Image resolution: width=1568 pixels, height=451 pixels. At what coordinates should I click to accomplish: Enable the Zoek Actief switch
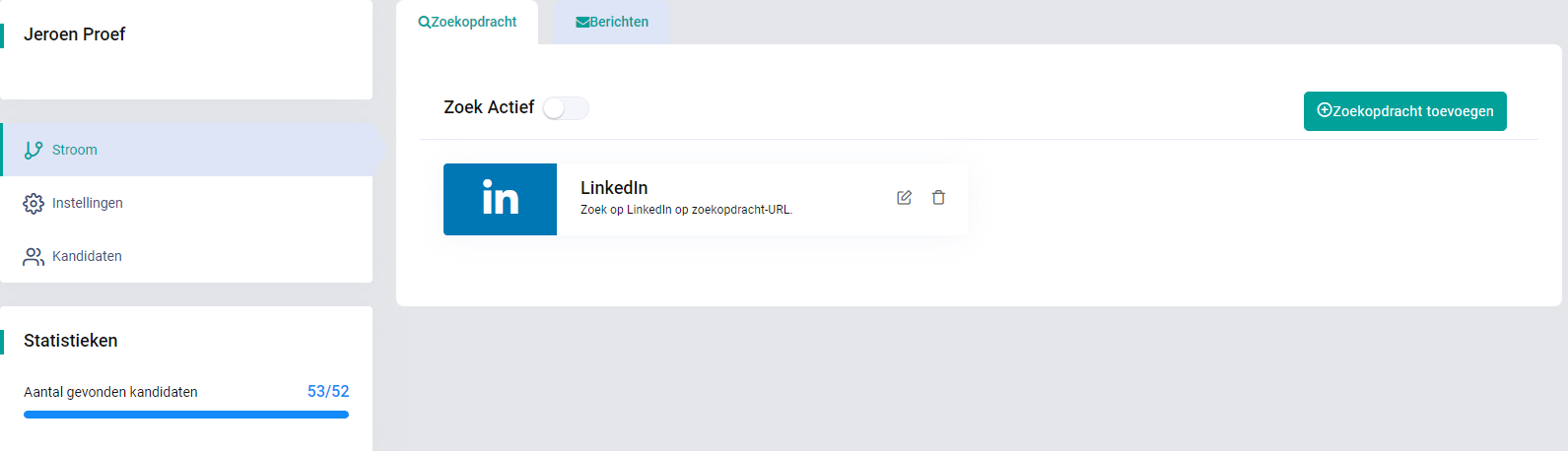click(x=566, y=108)
